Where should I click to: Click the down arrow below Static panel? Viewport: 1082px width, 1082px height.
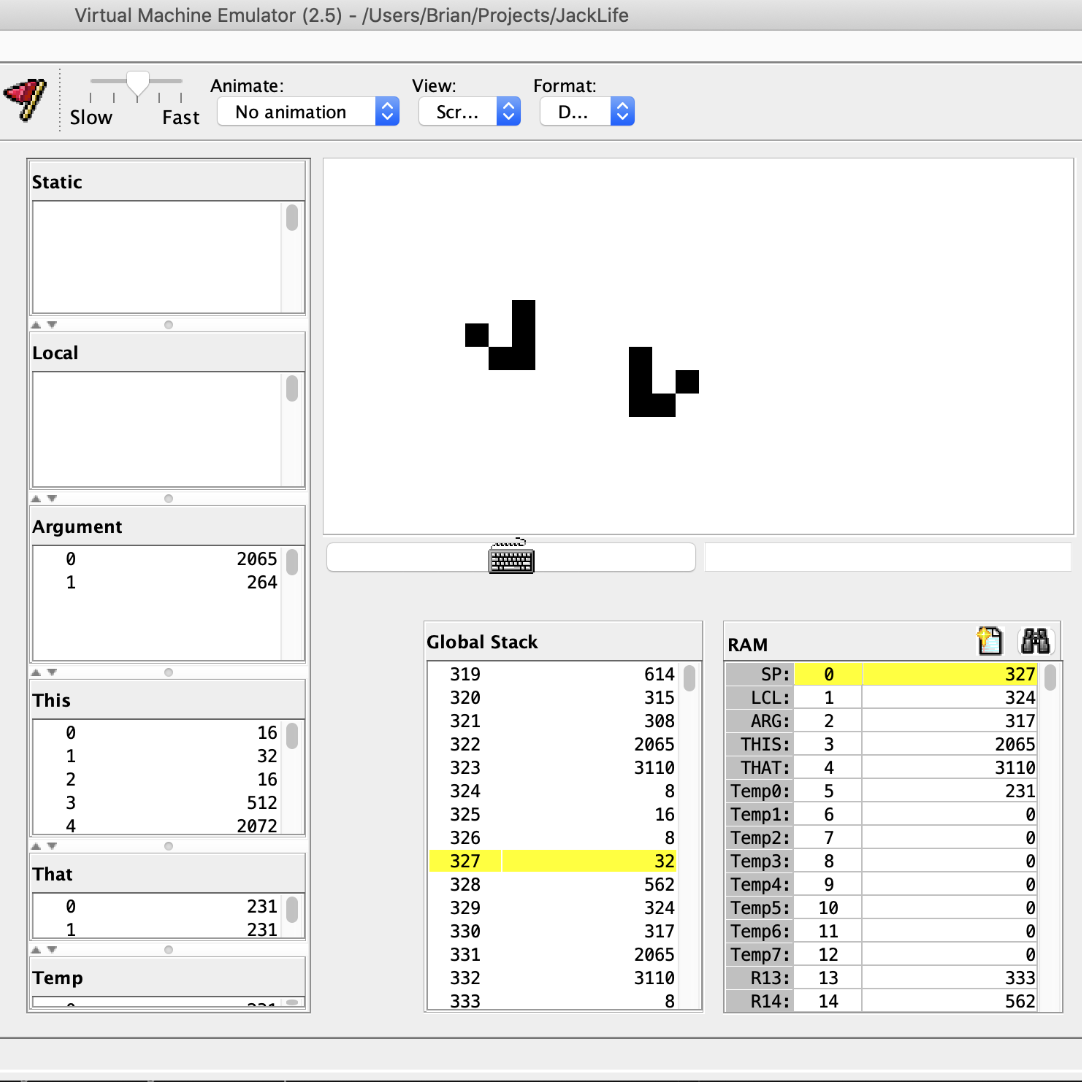52,324
